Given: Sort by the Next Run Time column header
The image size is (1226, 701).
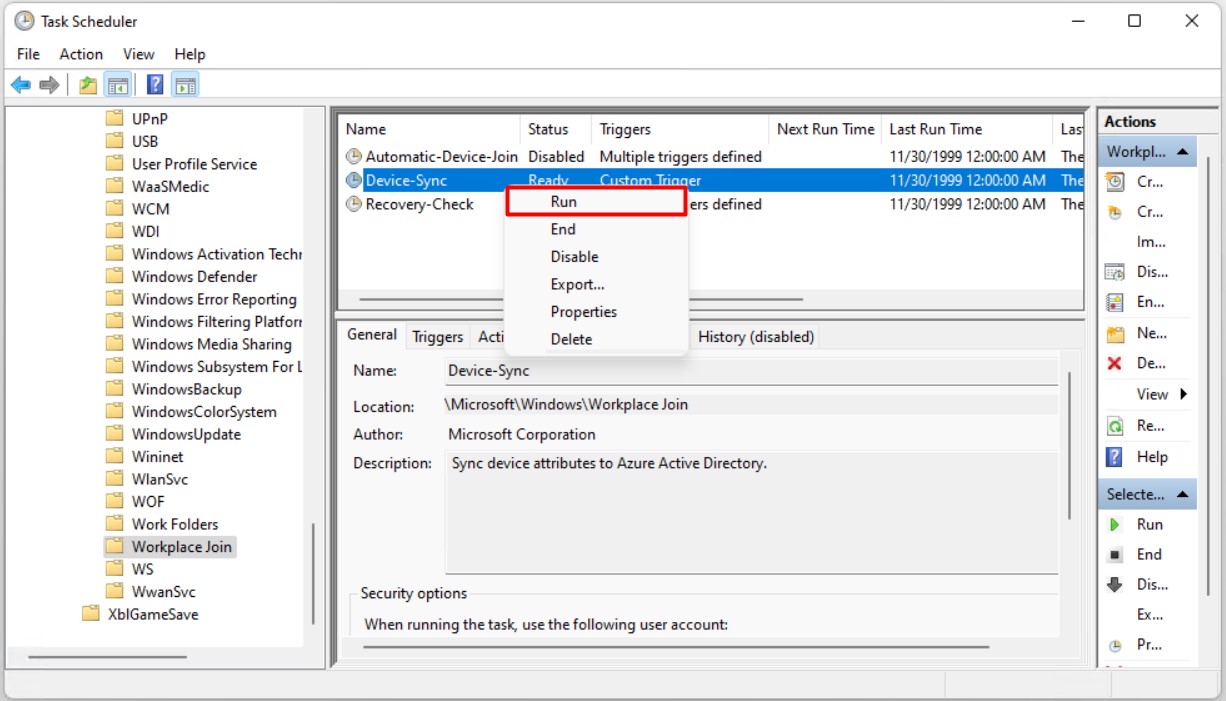Looking at the screenshot, I should pyautogui.click(x=826, y=129).
